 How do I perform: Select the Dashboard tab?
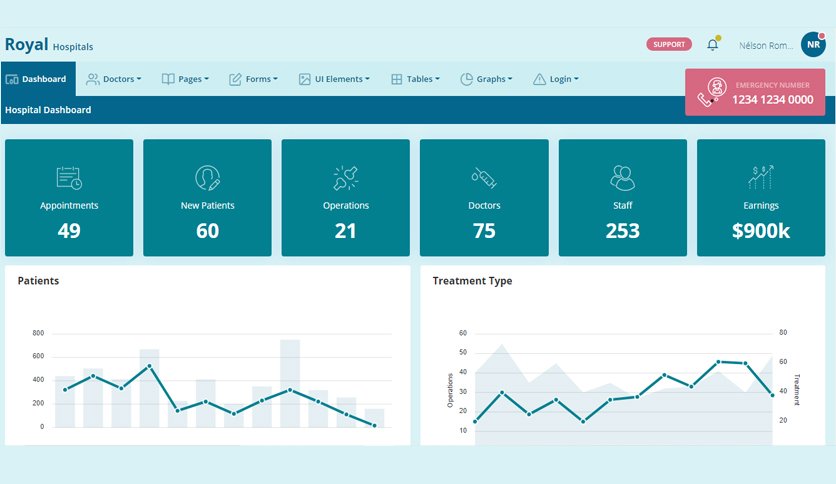tap(38, 79)
